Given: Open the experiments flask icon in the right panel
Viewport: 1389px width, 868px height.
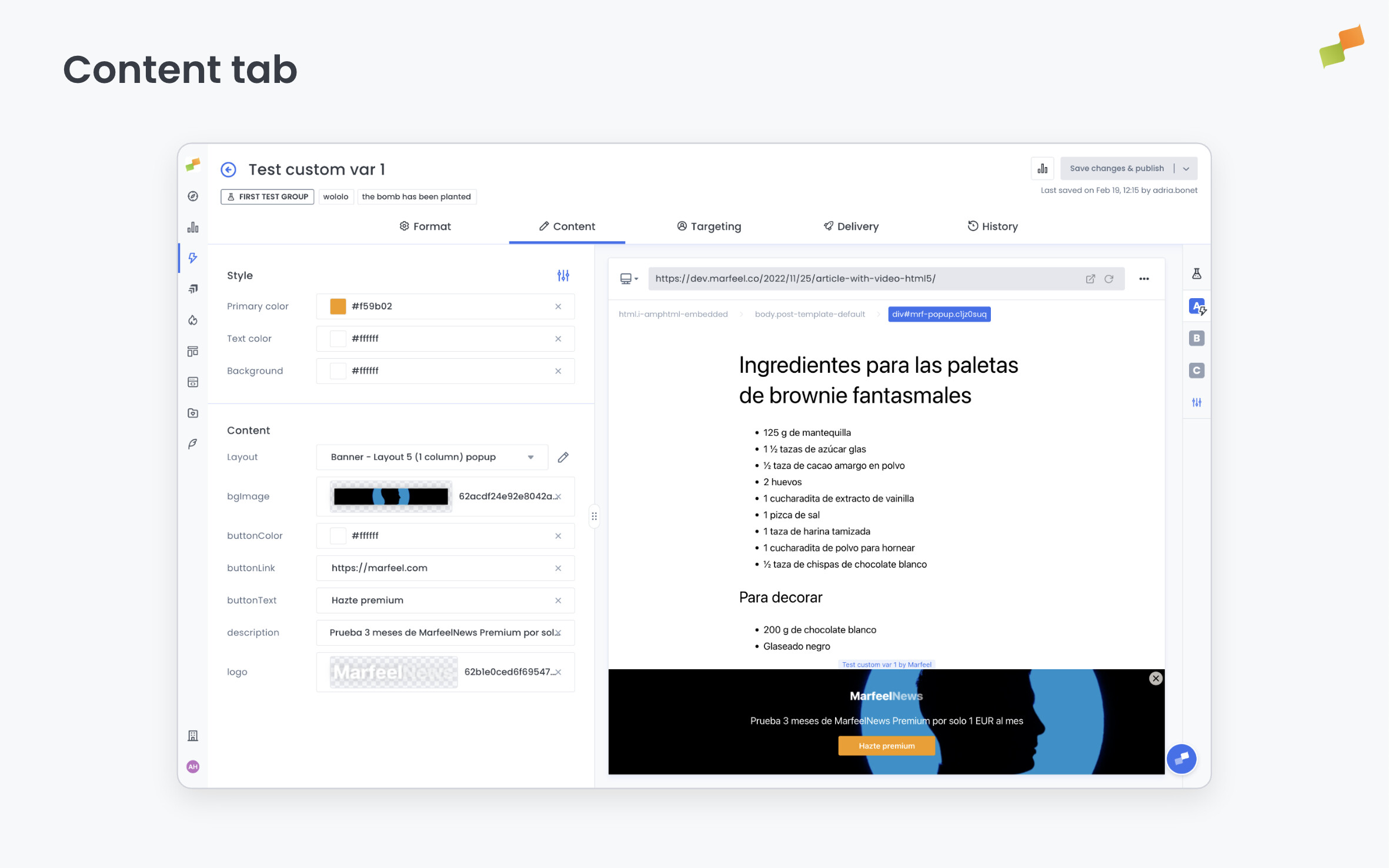Looking at the screenshot, I should (1197, 272).
